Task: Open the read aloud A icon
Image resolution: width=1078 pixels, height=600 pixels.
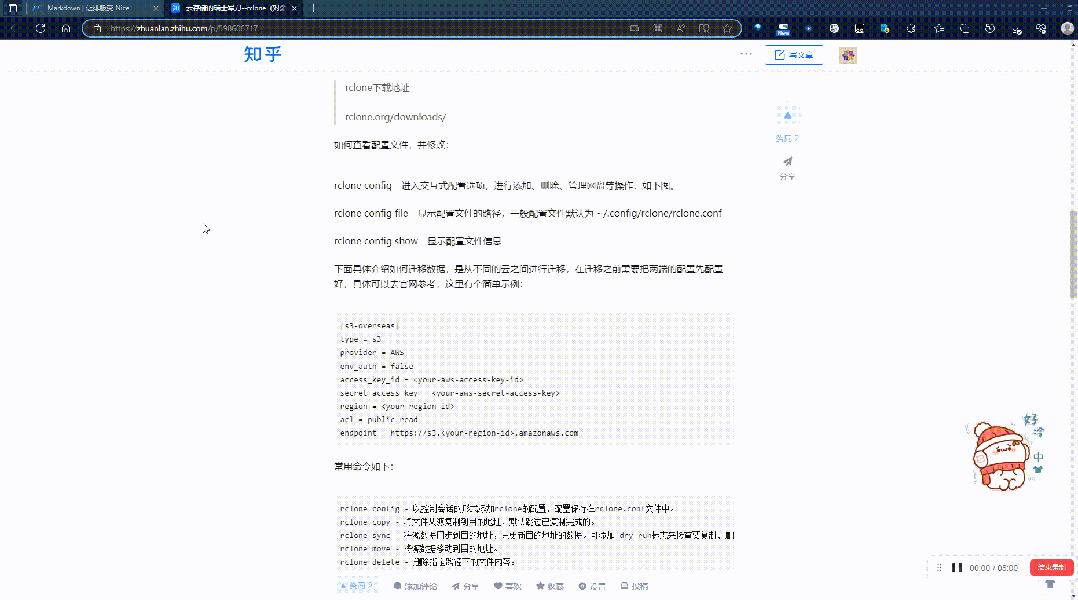Action: pos(681,28)
